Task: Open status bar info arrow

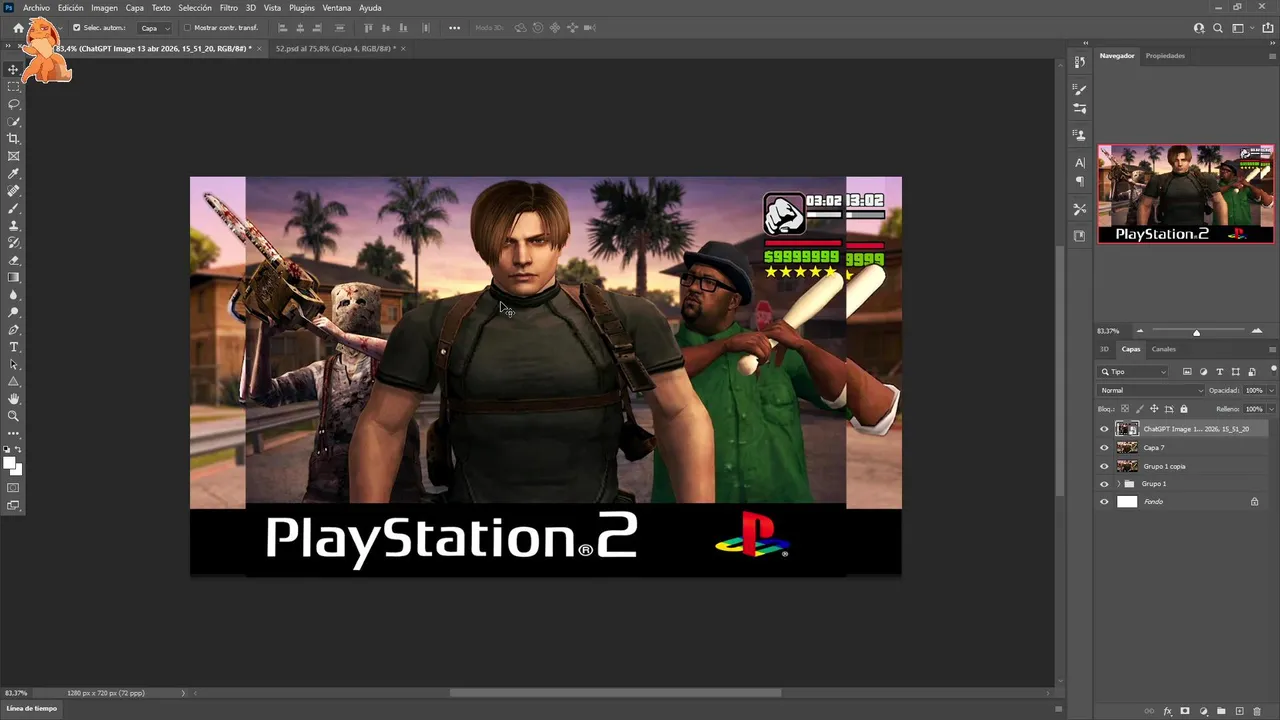Action: [x=183, y=693]
